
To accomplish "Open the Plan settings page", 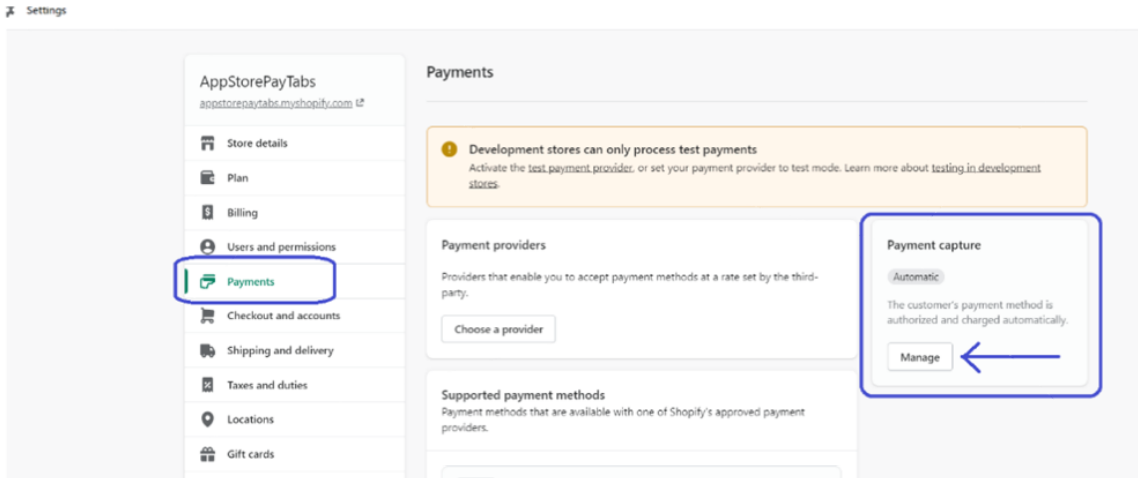I will (x=295, y=178).
